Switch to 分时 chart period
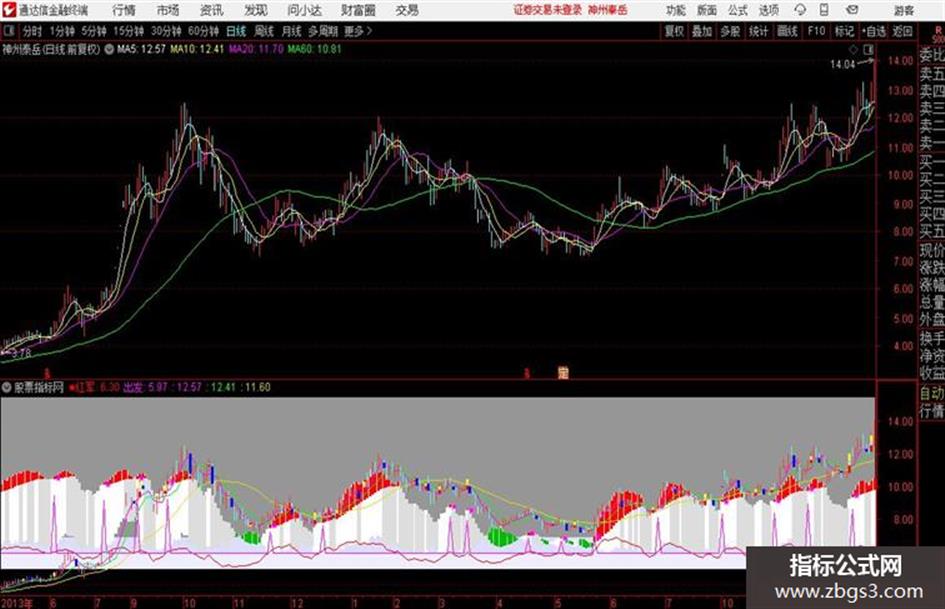This screenshot has height=609, width=945. pyautogui.click(x=33, y=31)
